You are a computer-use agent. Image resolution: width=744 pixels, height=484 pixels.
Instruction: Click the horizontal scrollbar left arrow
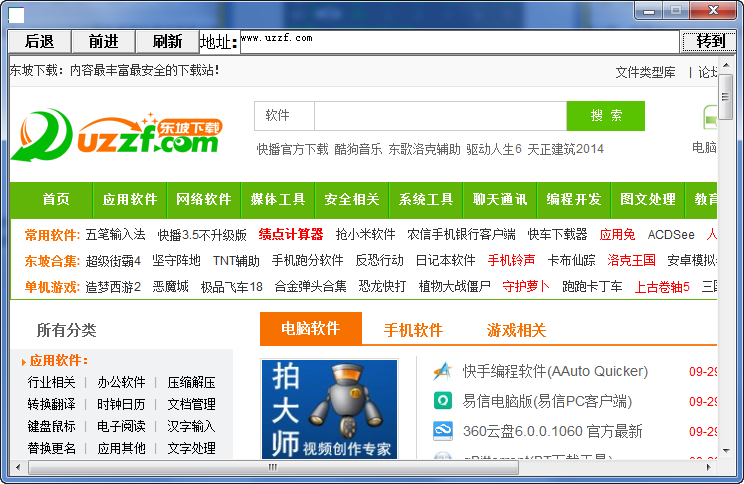(x=18, y=467)
